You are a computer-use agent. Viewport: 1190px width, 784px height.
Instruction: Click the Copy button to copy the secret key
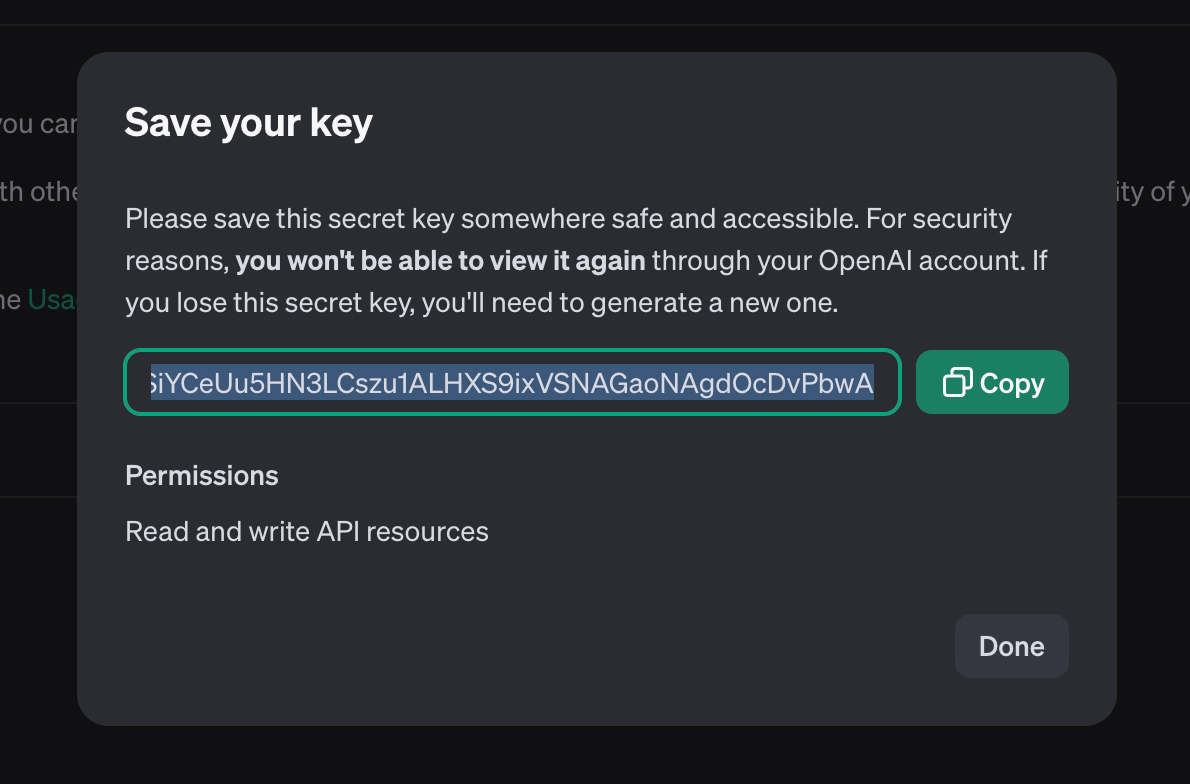pyautogui.click(x=992, y=382)
